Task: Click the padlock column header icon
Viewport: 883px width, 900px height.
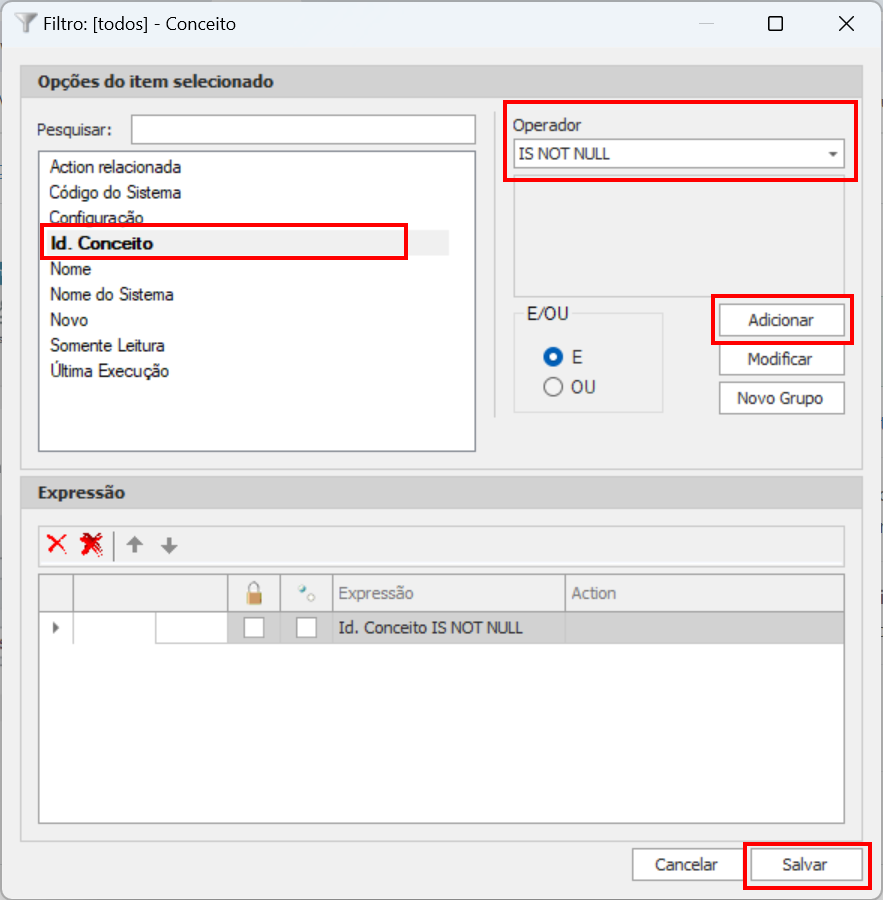Action: tap(254, 593)
